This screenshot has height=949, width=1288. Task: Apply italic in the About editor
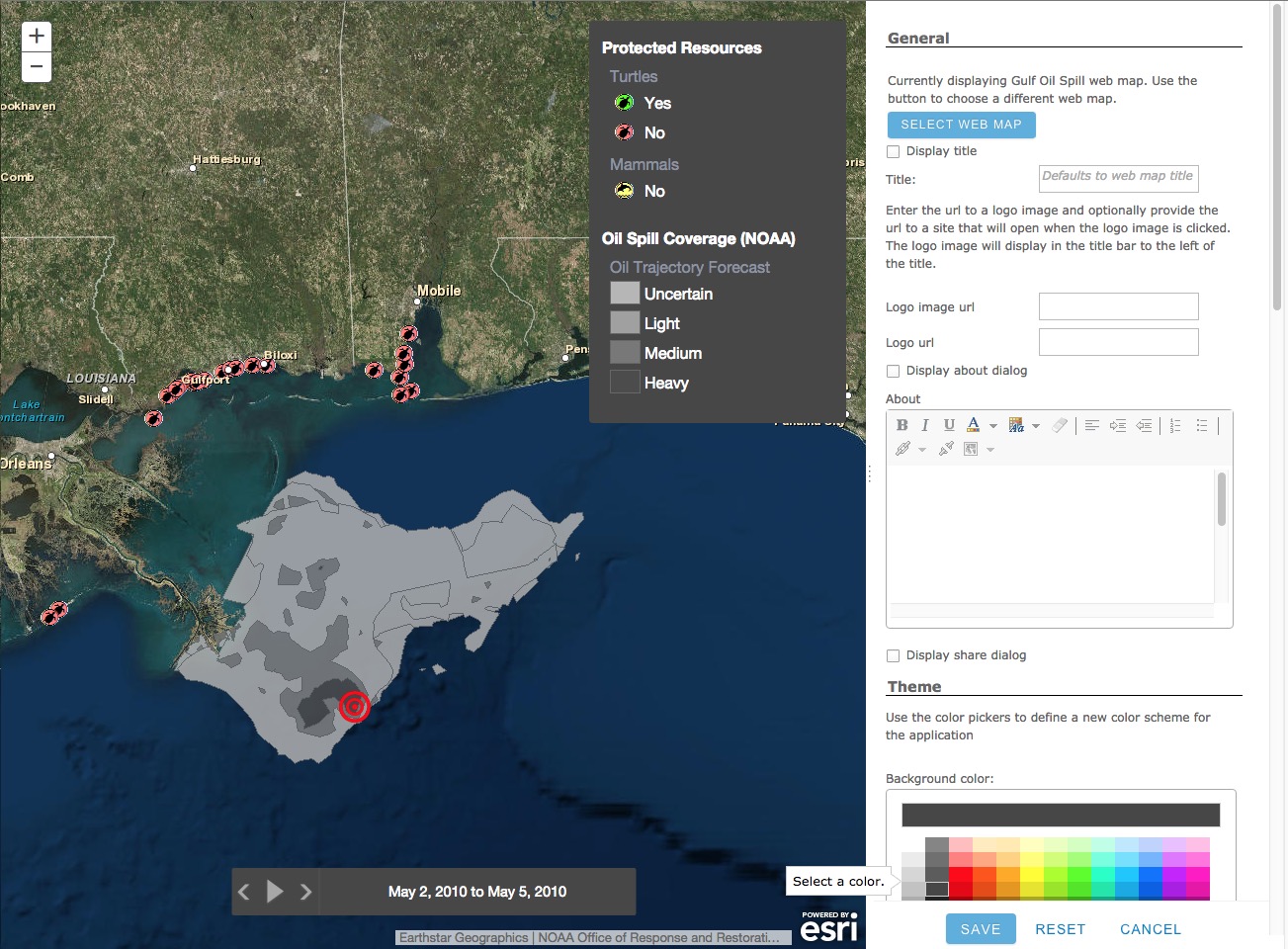click(x=925, y=425)
